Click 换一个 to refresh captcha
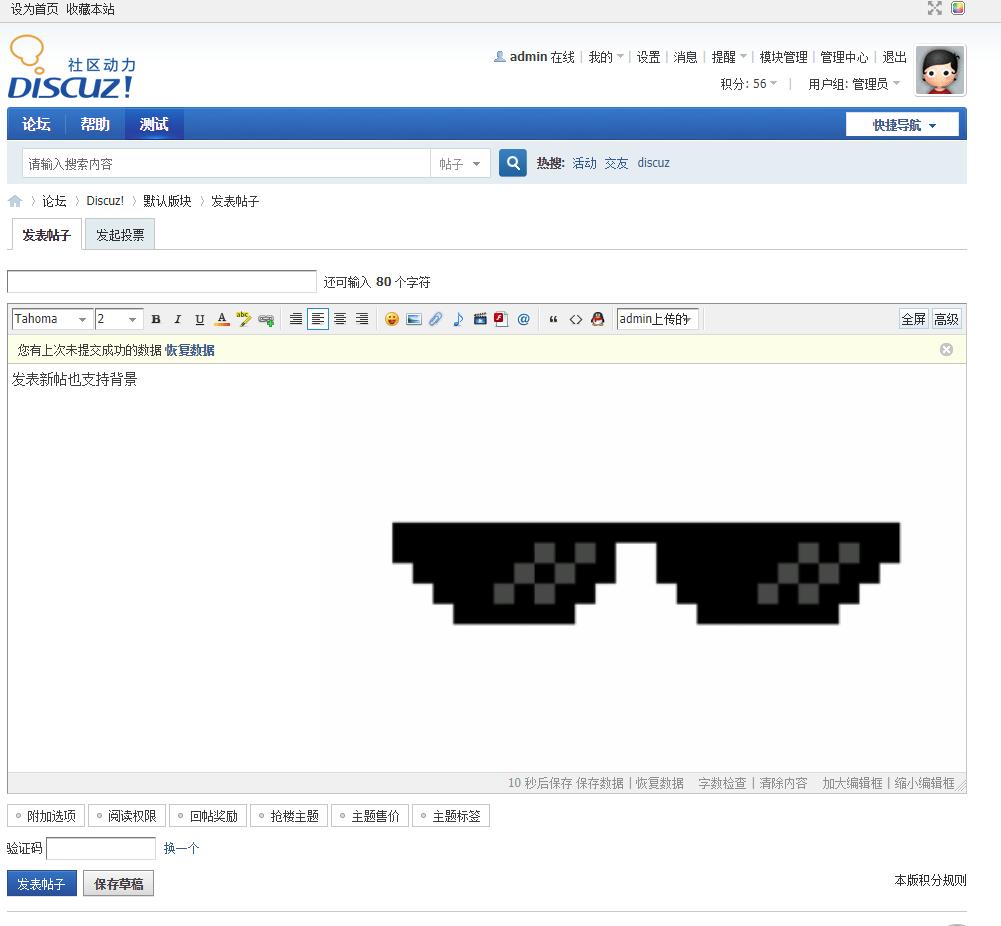The image size is (1001, 926). point(181,848)
